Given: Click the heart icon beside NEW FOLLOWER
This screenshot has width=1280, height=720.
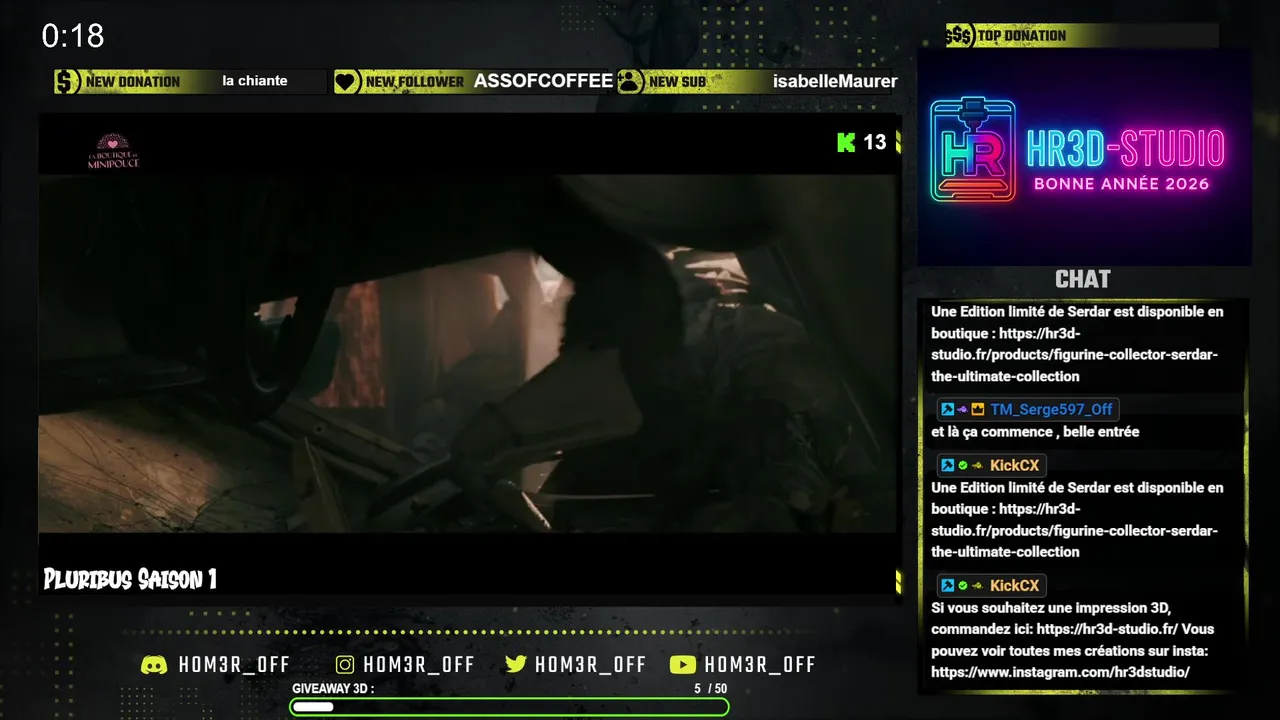Looking at the screenshot, I should [x=346, y=82].
